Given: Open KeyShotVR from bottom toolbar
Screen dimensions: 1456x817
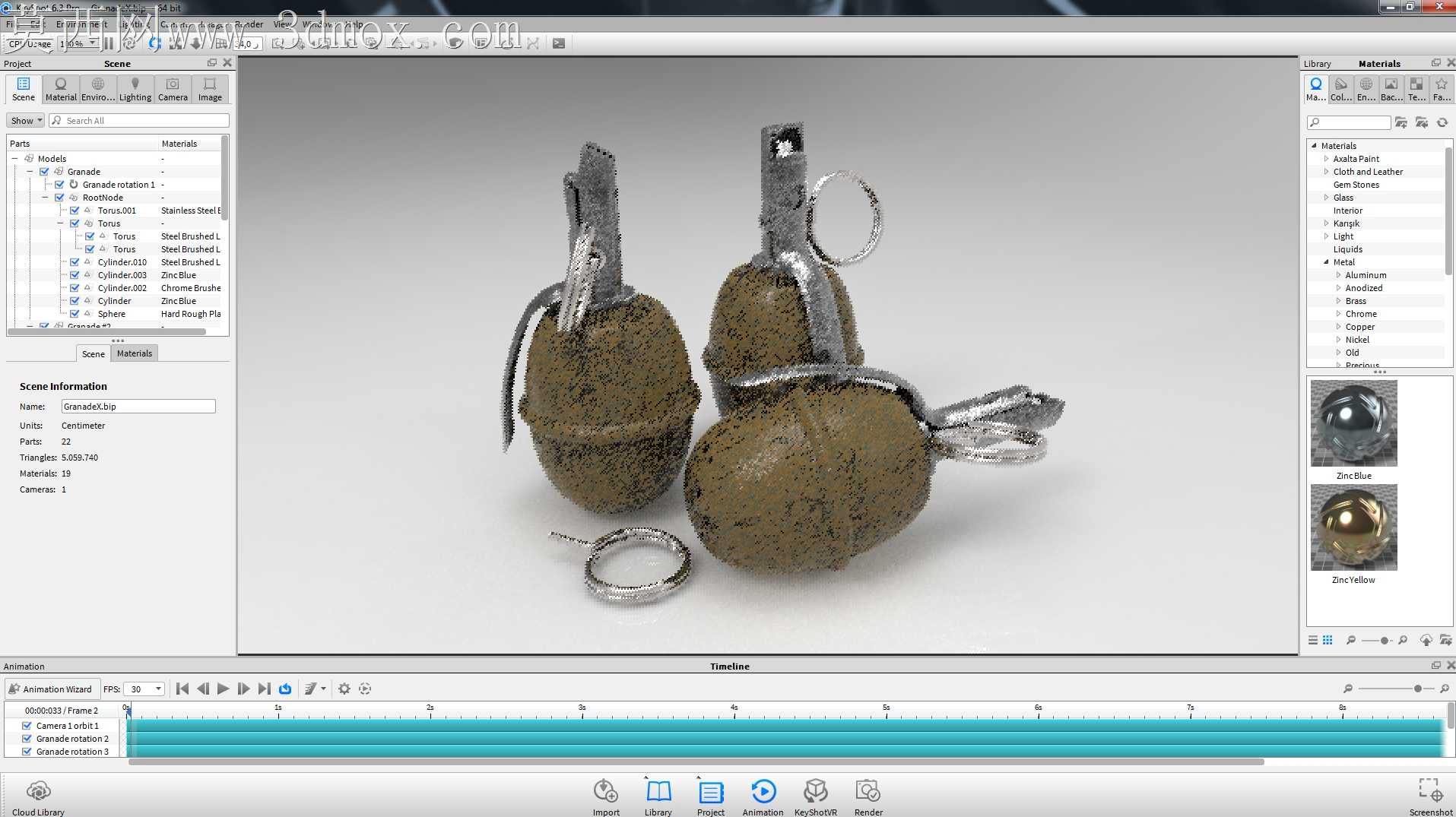Looking at the screenshot, I should [x=815, y=797].
